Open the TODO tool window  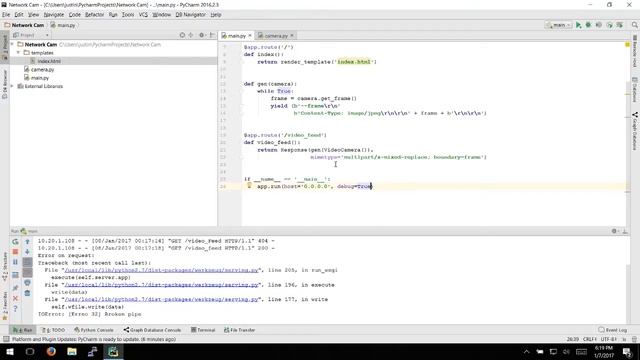click(53, 330)
